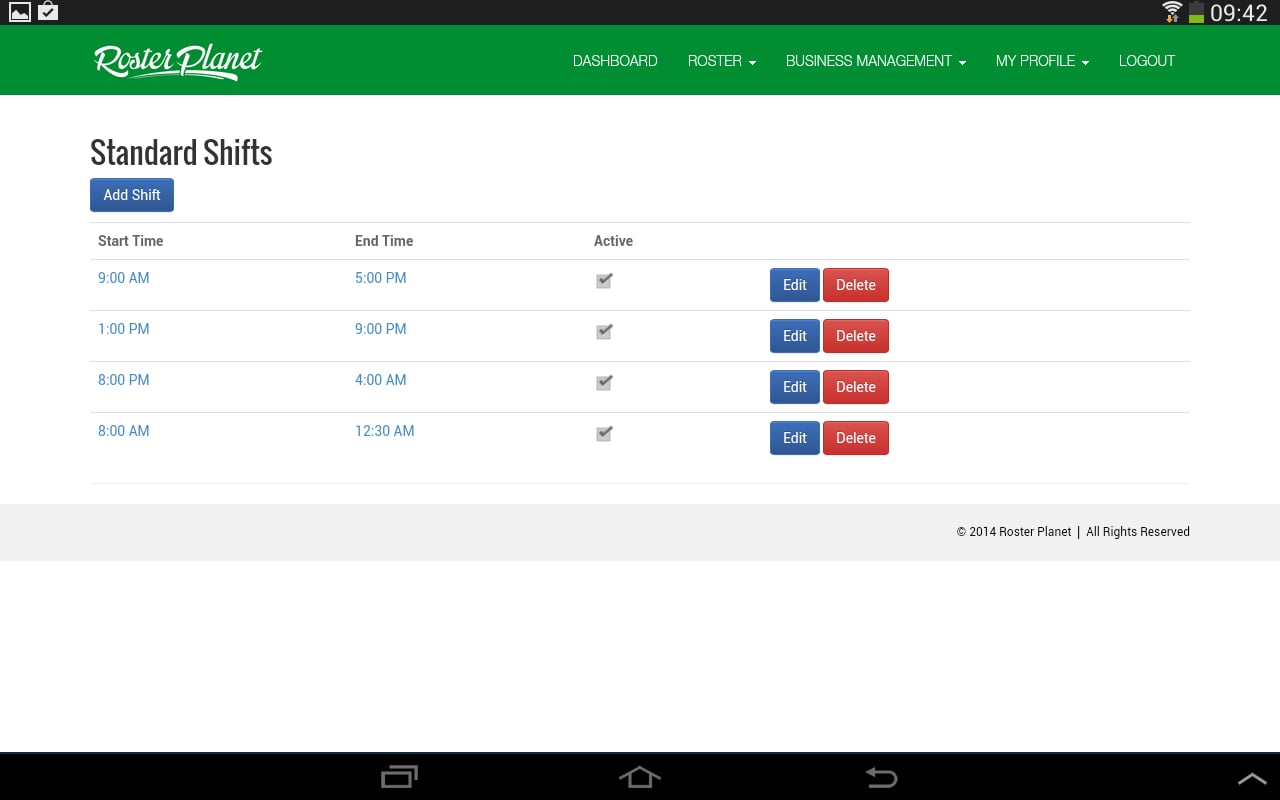Screen dimensions: 1280x800
Task: Delete the 8:00 AM to 12:30 AM shift
Action: 856,438
